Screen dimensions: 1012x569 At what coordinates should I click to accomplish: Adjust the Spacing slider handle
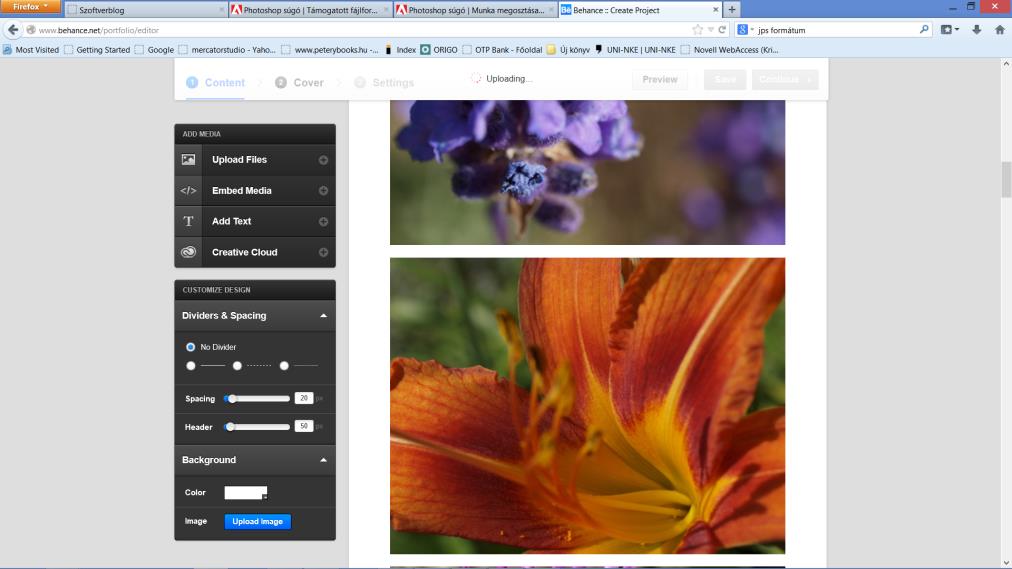tap(232, 399)
